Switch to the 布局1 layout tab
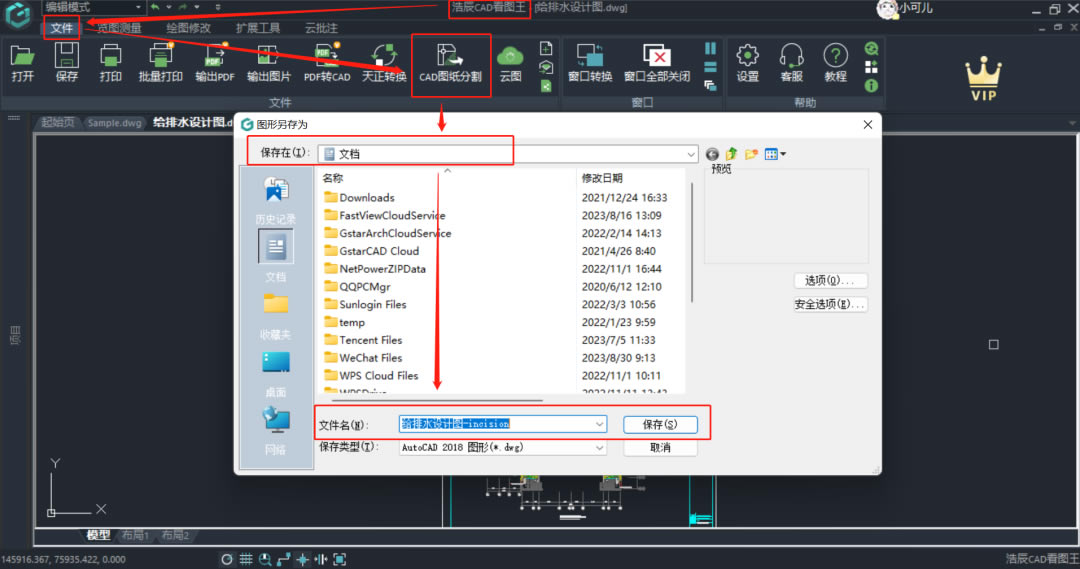The image size is (1080, 569). pyautogui.click(x=134, y=536)
